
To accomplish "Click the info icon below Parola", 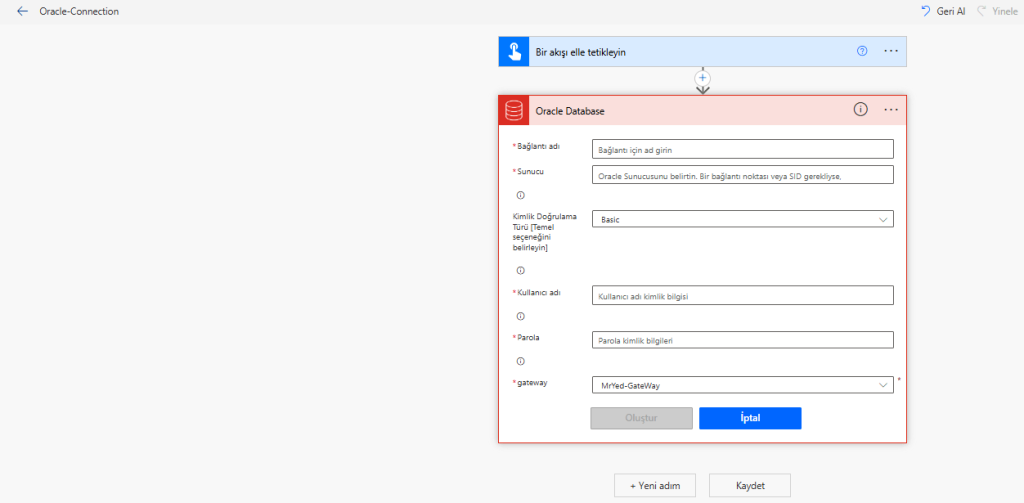I will point(520,361).
